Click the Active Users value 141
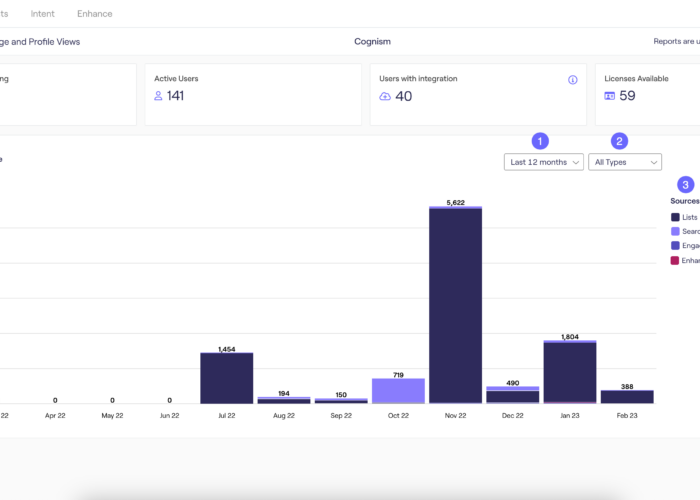 (x=175, y=96)
